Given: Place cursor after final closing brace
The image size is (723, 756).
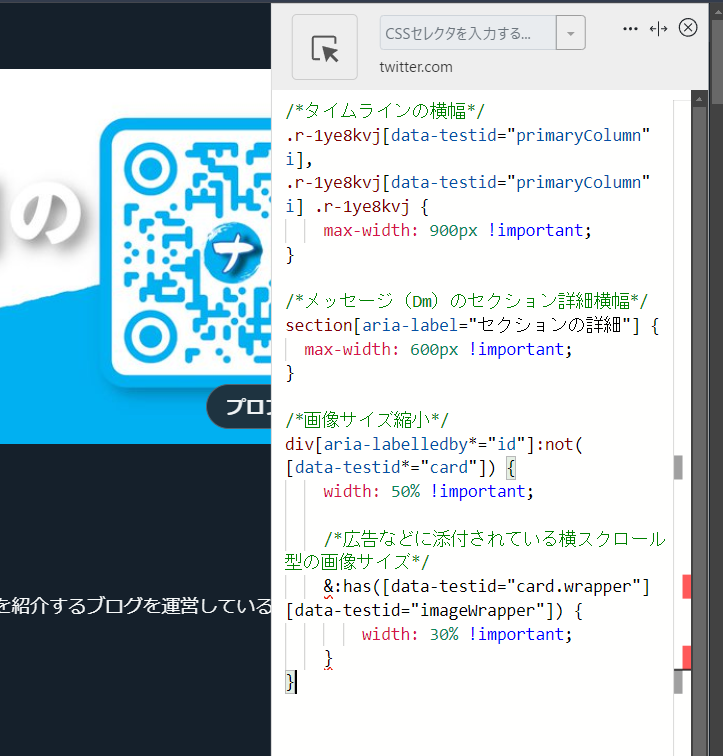Looking at the screenshot, I should click(x=297, y=682).
